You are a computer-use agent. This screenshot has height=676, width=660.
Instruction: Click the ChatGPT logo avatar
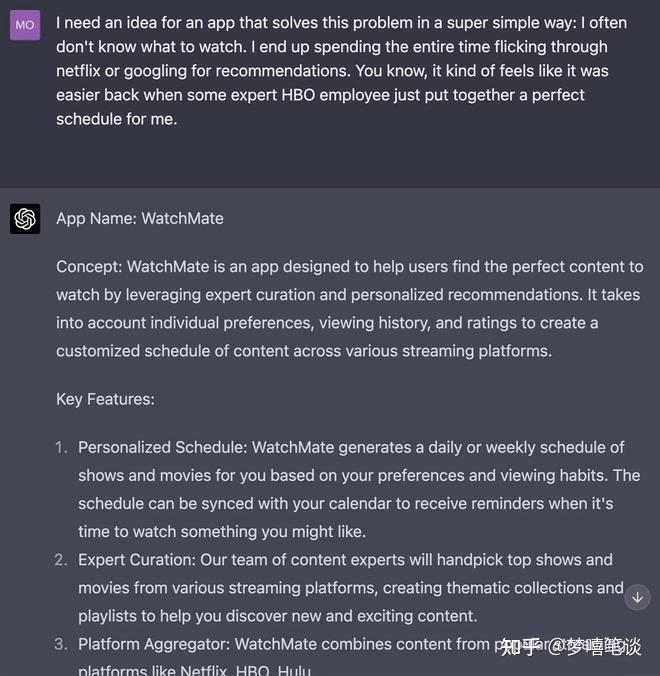point(25,219)
